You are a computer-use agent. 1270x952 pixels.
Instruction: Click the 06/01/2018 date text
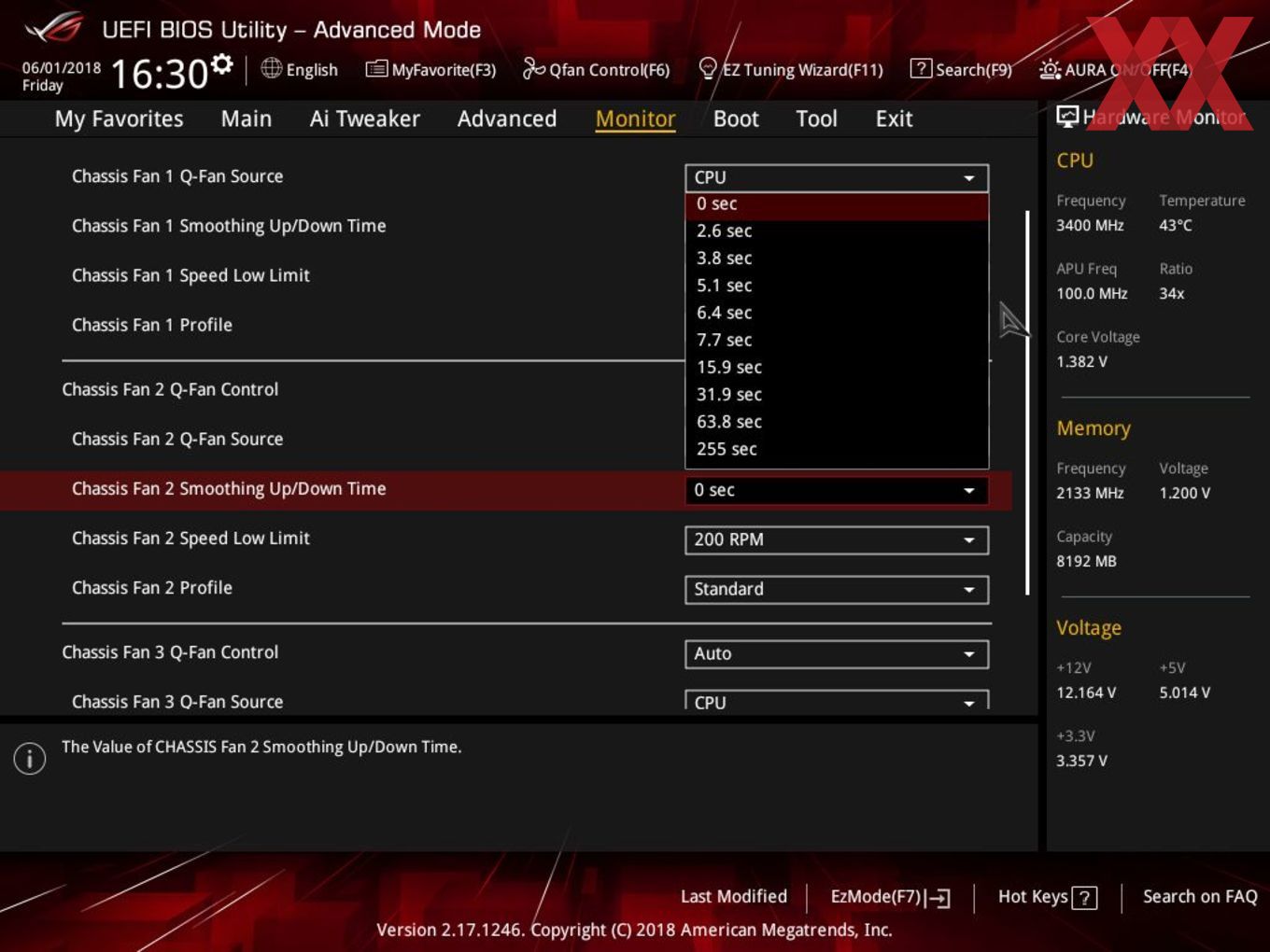pos(62,68)
